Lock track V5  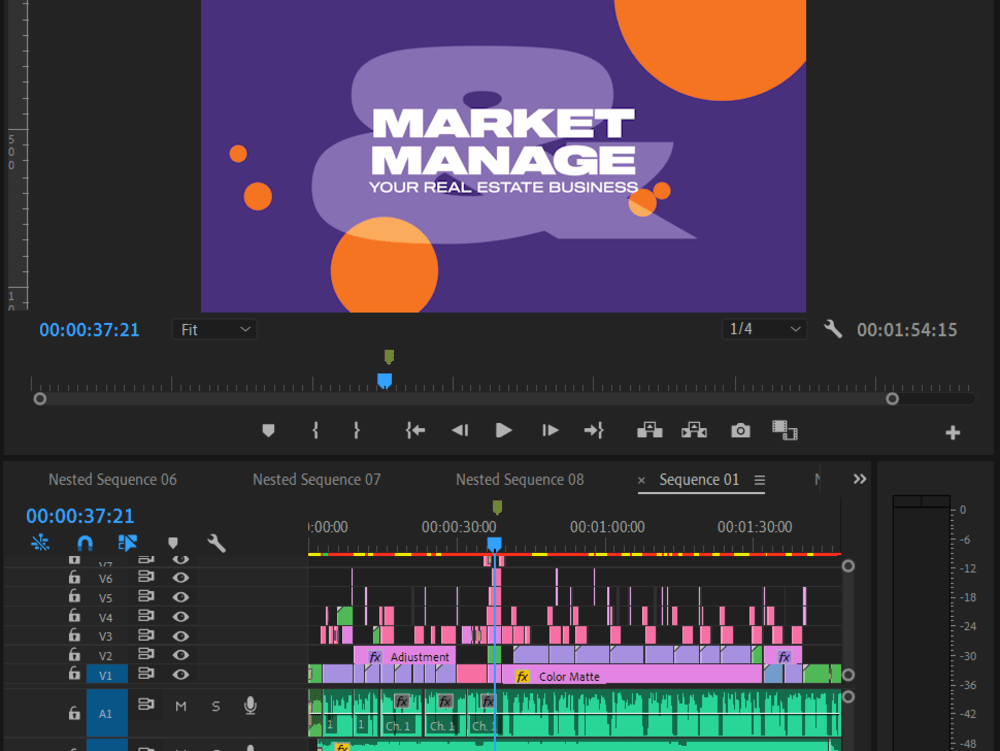point(75,596)
